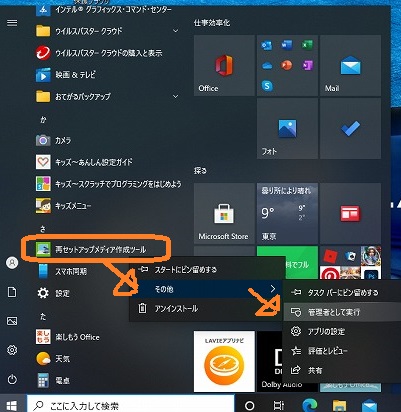This screenshot has height=412, width=401.
Task: Open the 天気 app in list
Action: point(53,359)
